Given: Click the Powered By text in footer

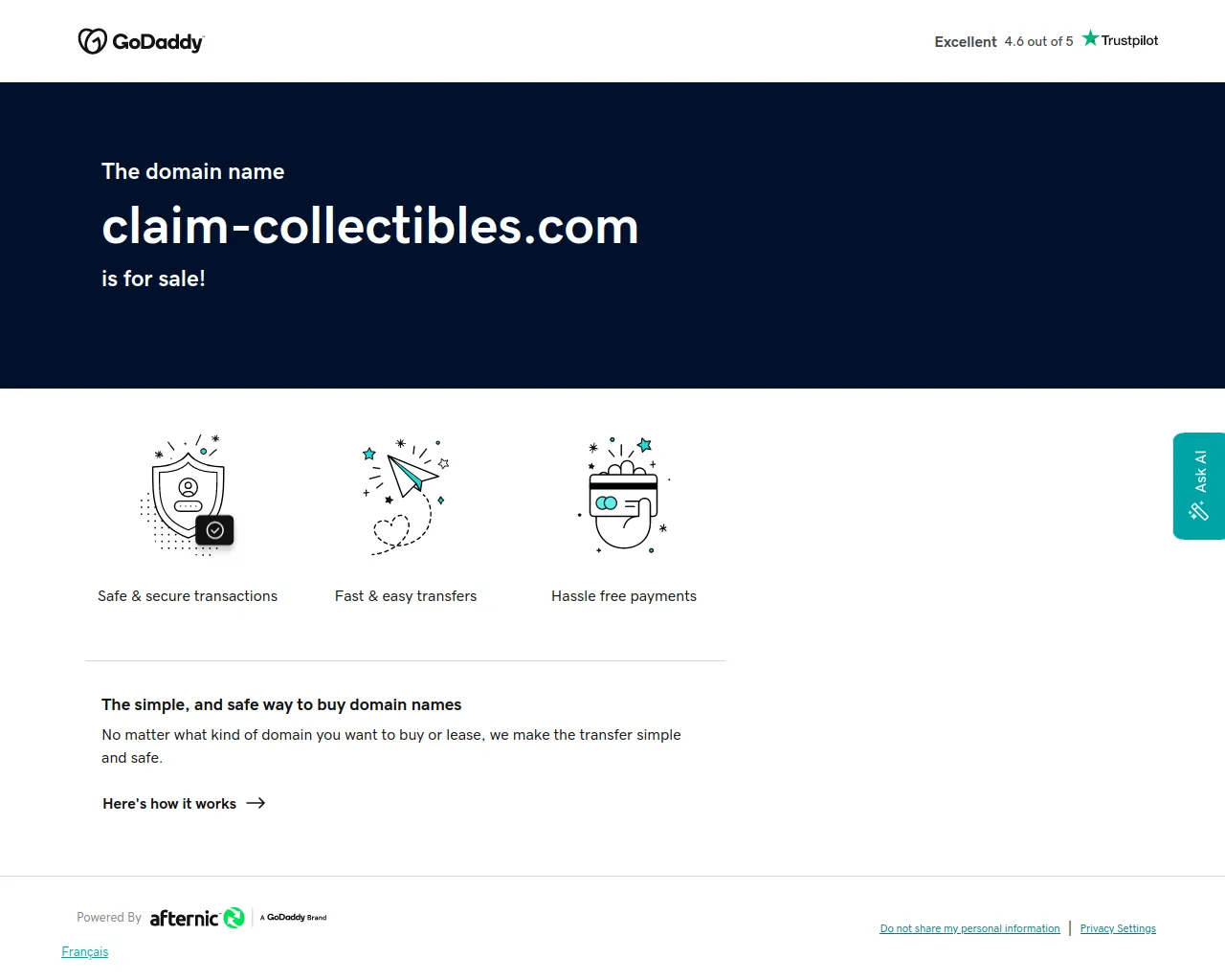Looking at the screenshot, I should click(x=109, y=917).
